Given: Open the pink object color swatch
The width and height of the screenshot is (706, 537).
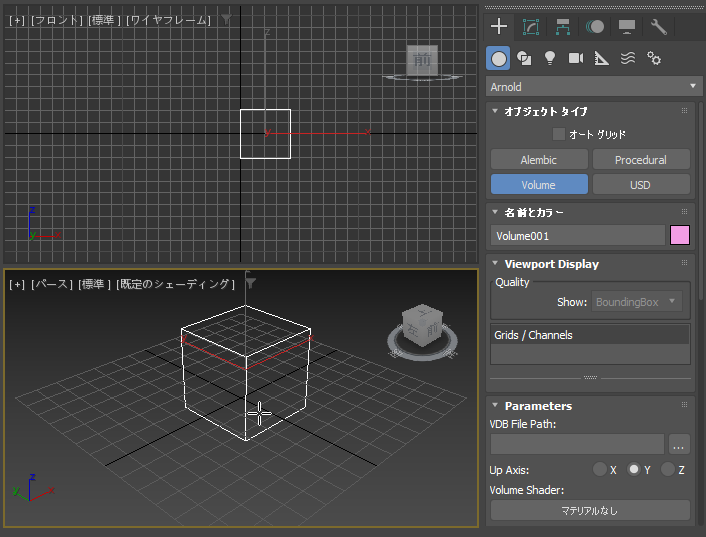Looking at the screenshot, I should coord(680,236).
